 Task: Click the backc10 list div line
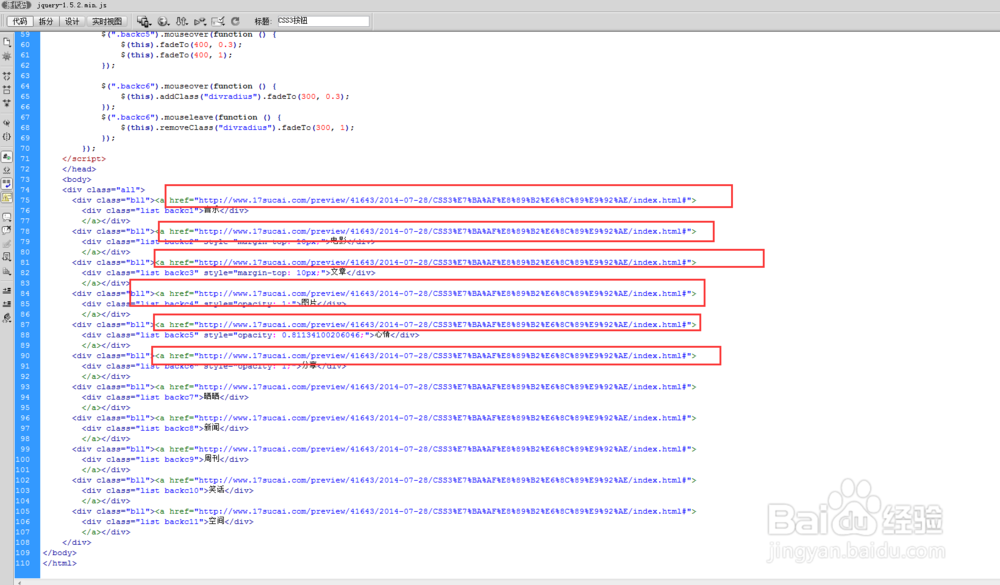click(x=168, y=491)
